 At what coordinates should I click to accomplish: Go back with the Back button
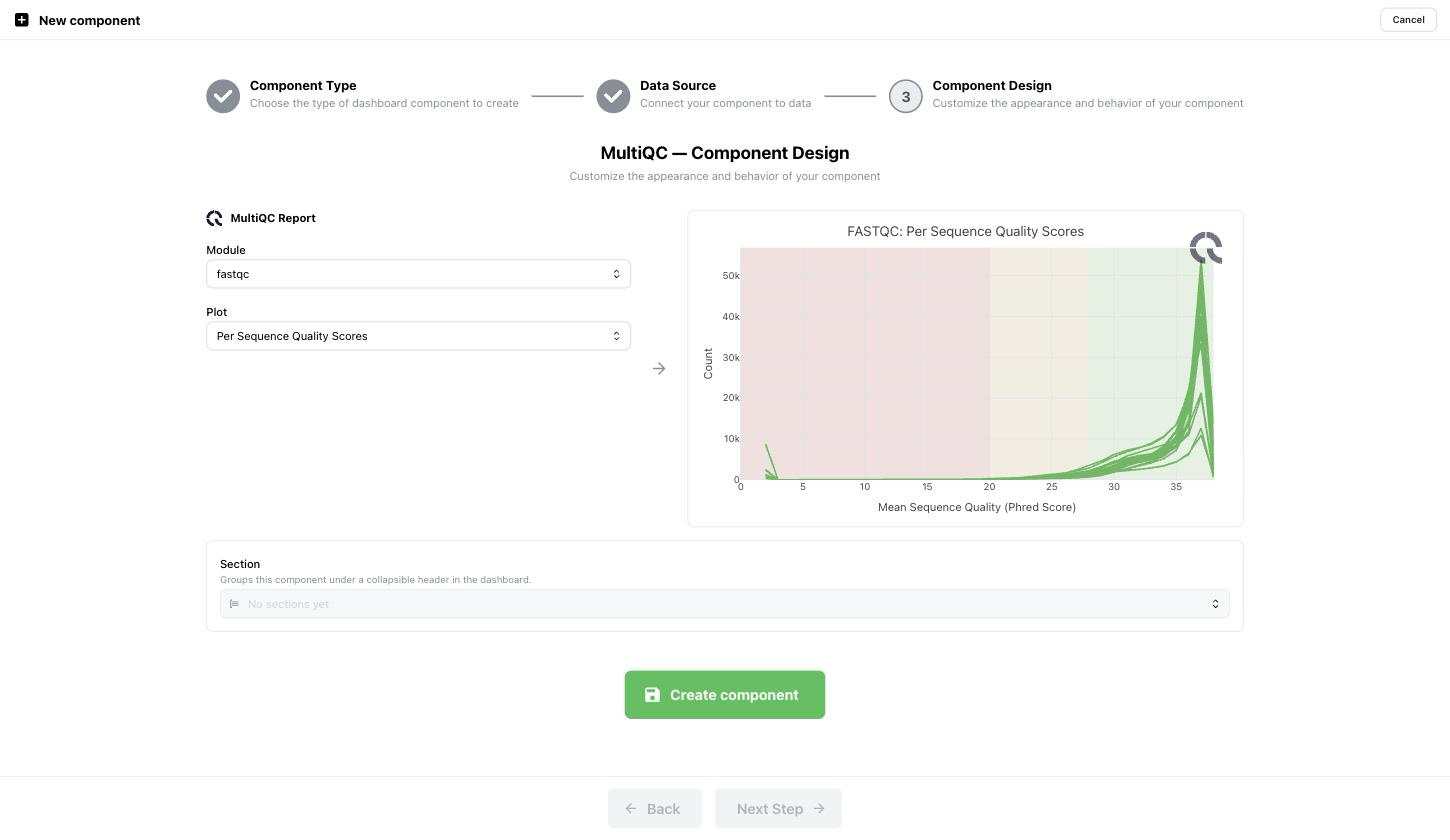pos(655,809)
